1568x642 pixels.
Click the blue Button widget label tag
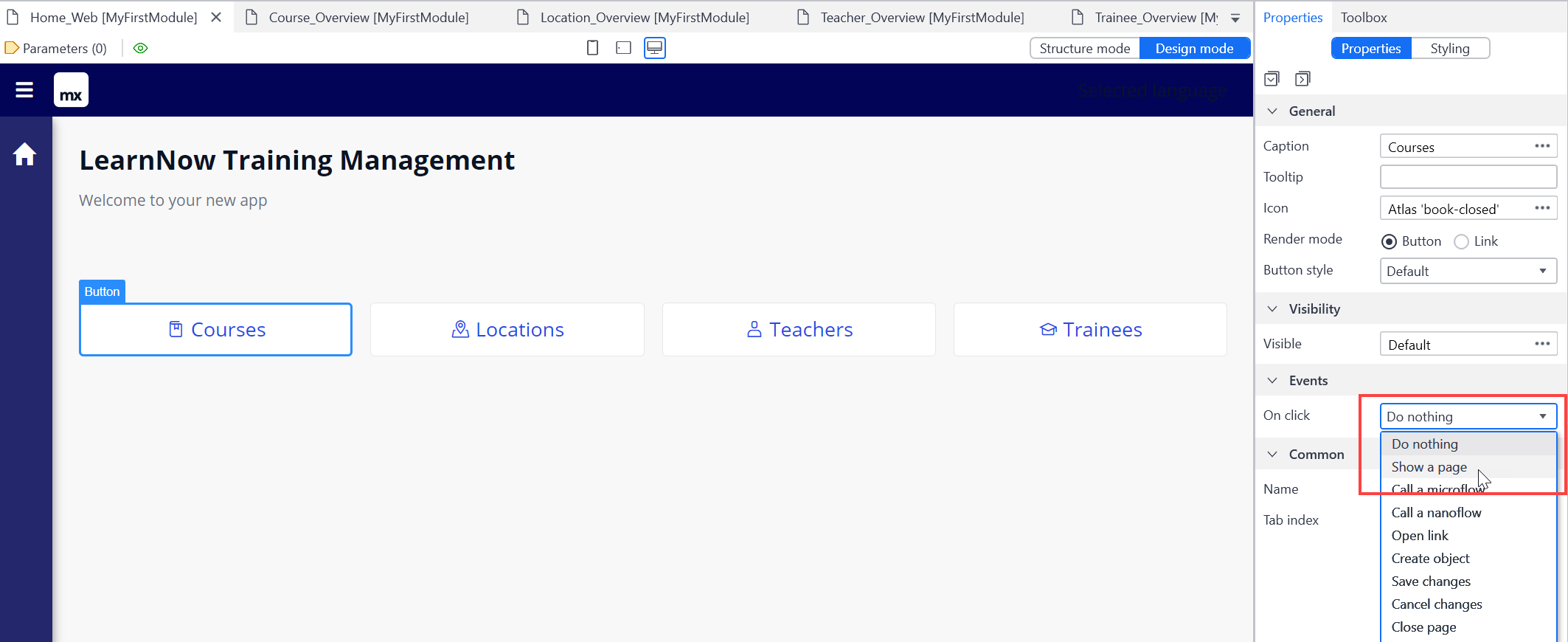(x=102, y=291)
